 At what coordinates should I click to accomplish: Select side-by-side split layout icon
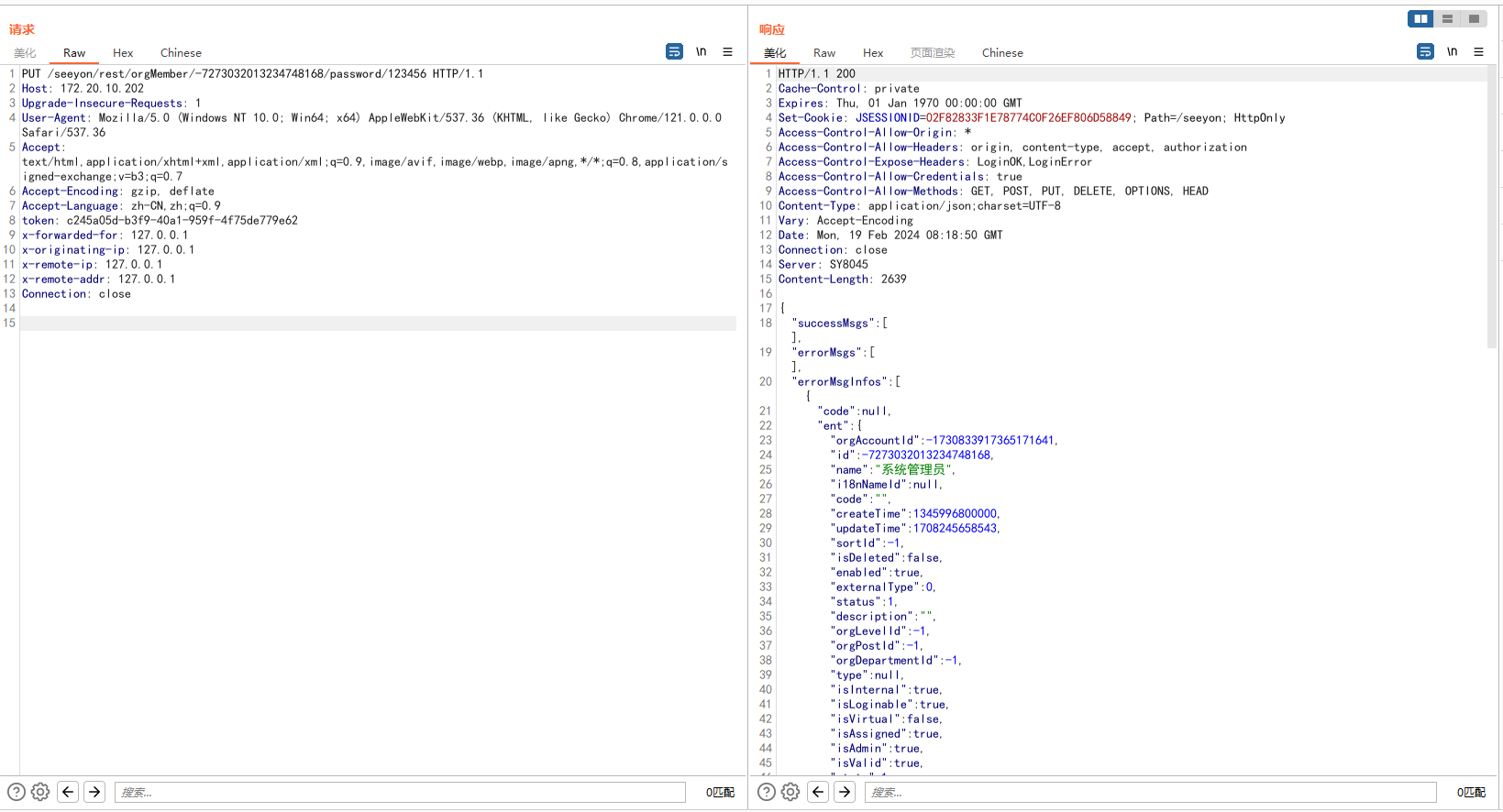coord(1420,19)
